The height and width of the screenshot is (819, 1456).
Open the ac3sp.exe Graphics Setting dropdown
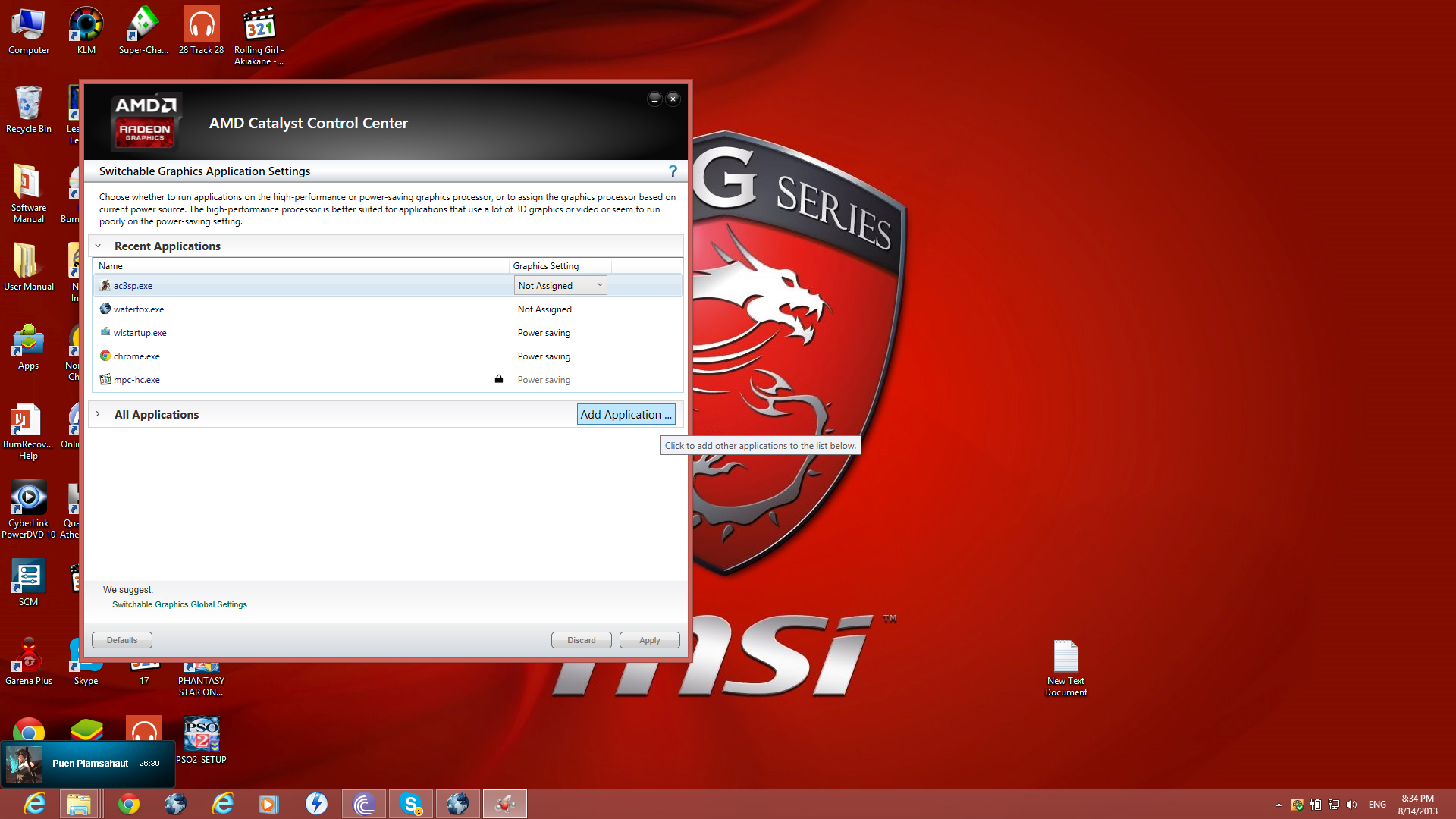[x=560, y=286]
